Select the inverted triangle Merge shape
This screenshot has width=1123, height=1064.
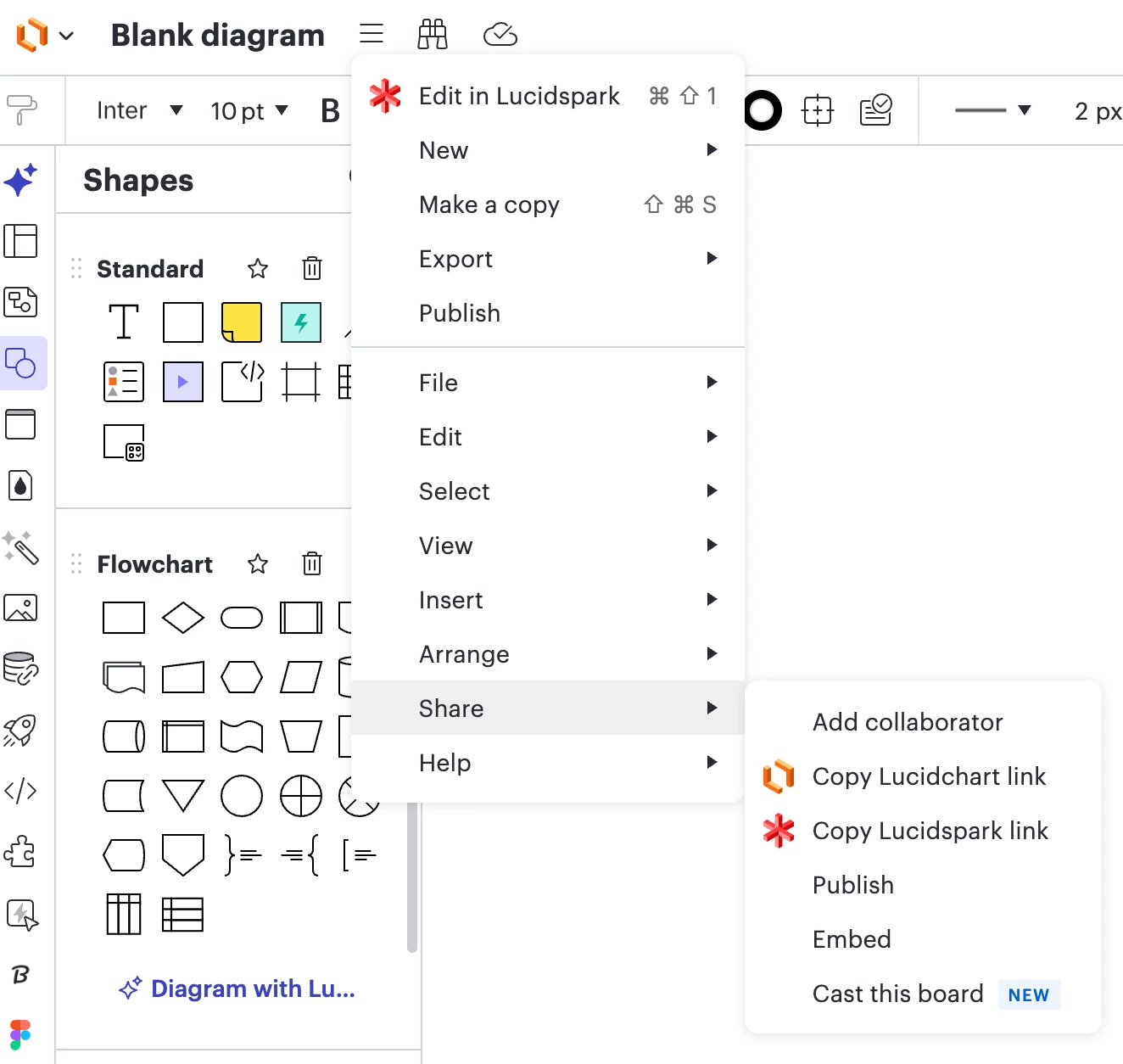[x=183, y=796]
